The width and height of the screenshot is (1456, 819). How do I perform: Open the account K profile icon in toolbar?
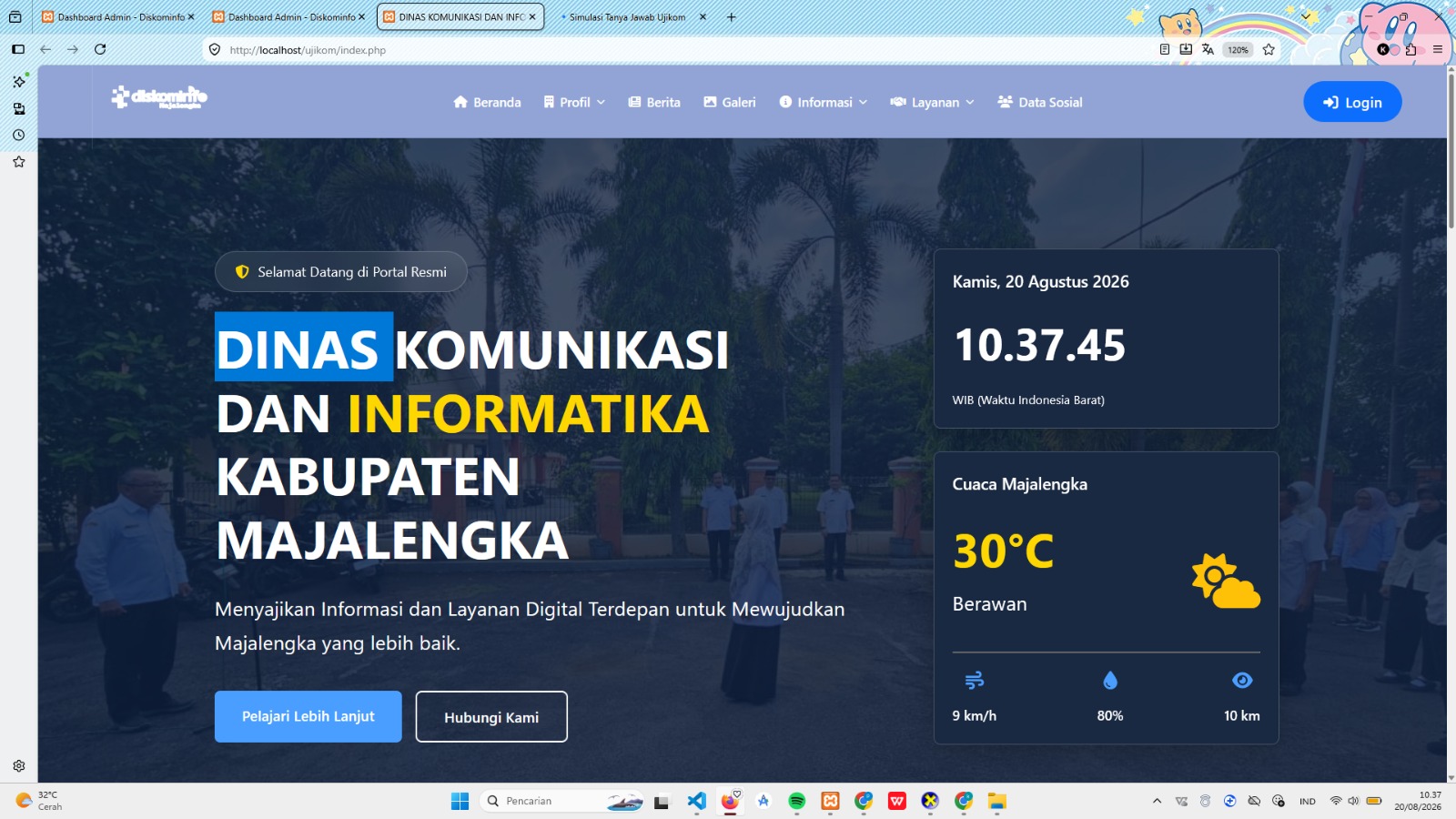pyautogui.click(x=1383, y=50)
